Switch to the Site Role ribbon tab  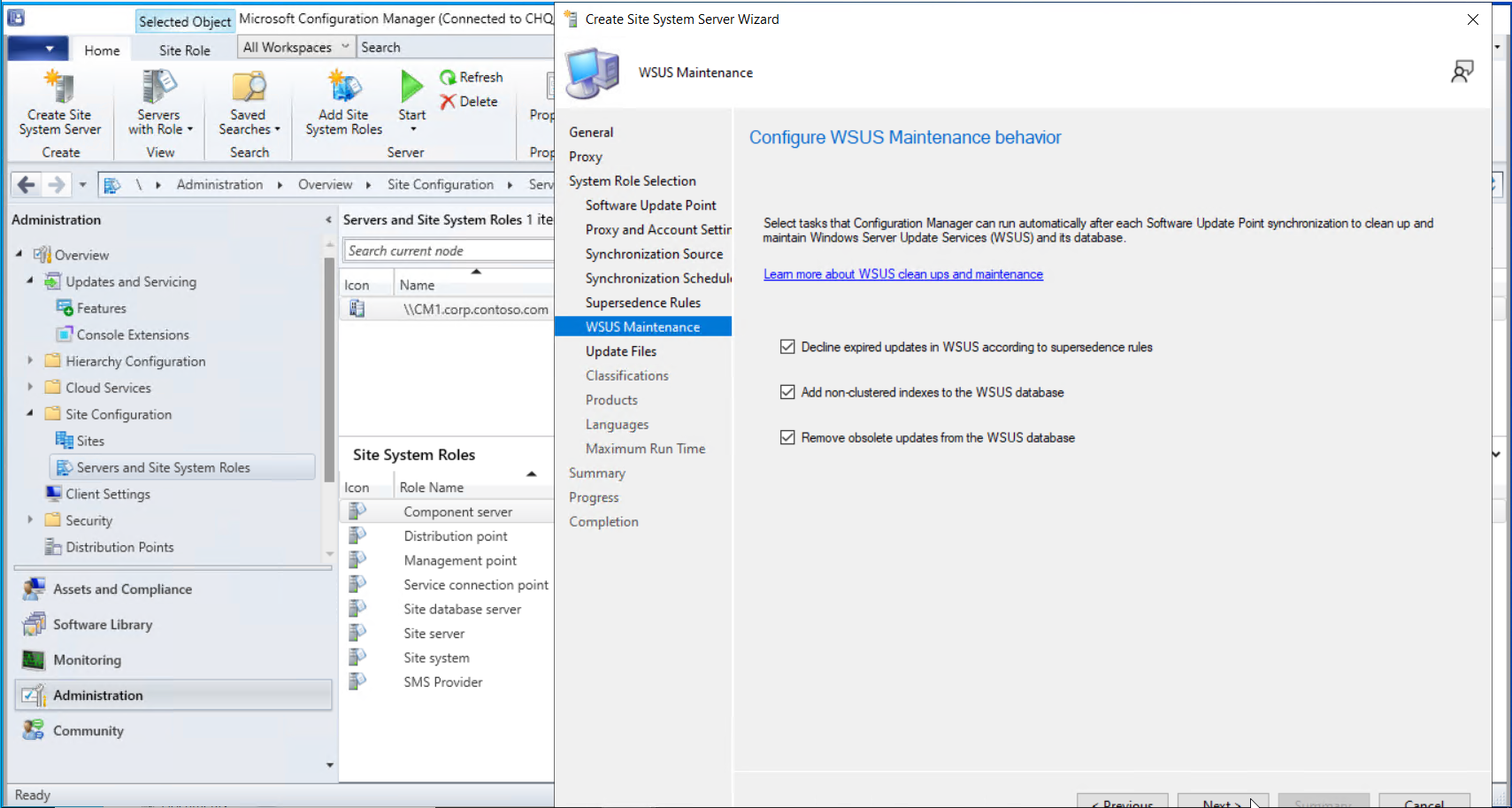[x=185, y=50]
